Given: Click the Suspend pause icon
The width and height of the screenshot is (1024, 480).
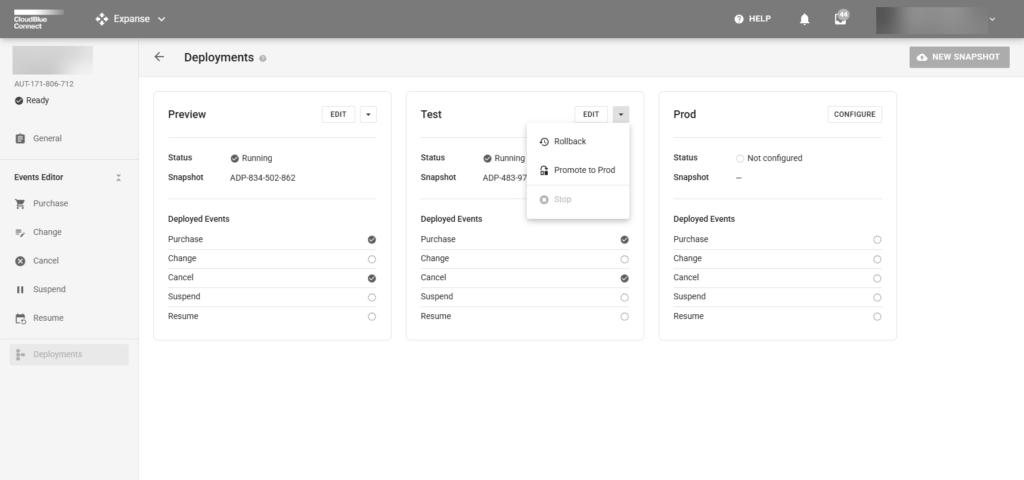Looking at the screenshot, I should point(20,289).
